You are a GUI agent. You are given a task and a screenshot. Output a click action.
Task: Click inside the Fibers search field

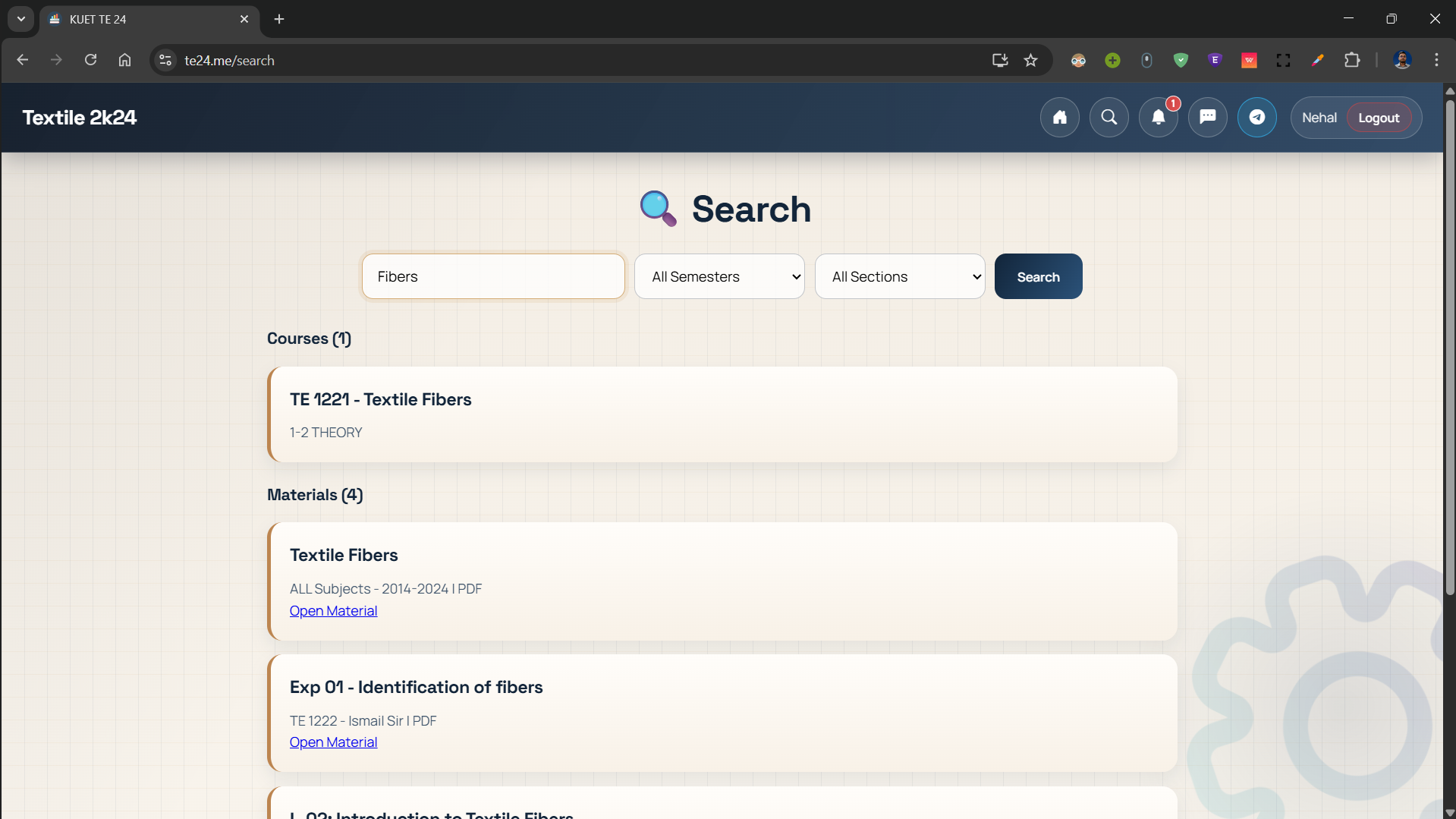[x=492, y=276]
